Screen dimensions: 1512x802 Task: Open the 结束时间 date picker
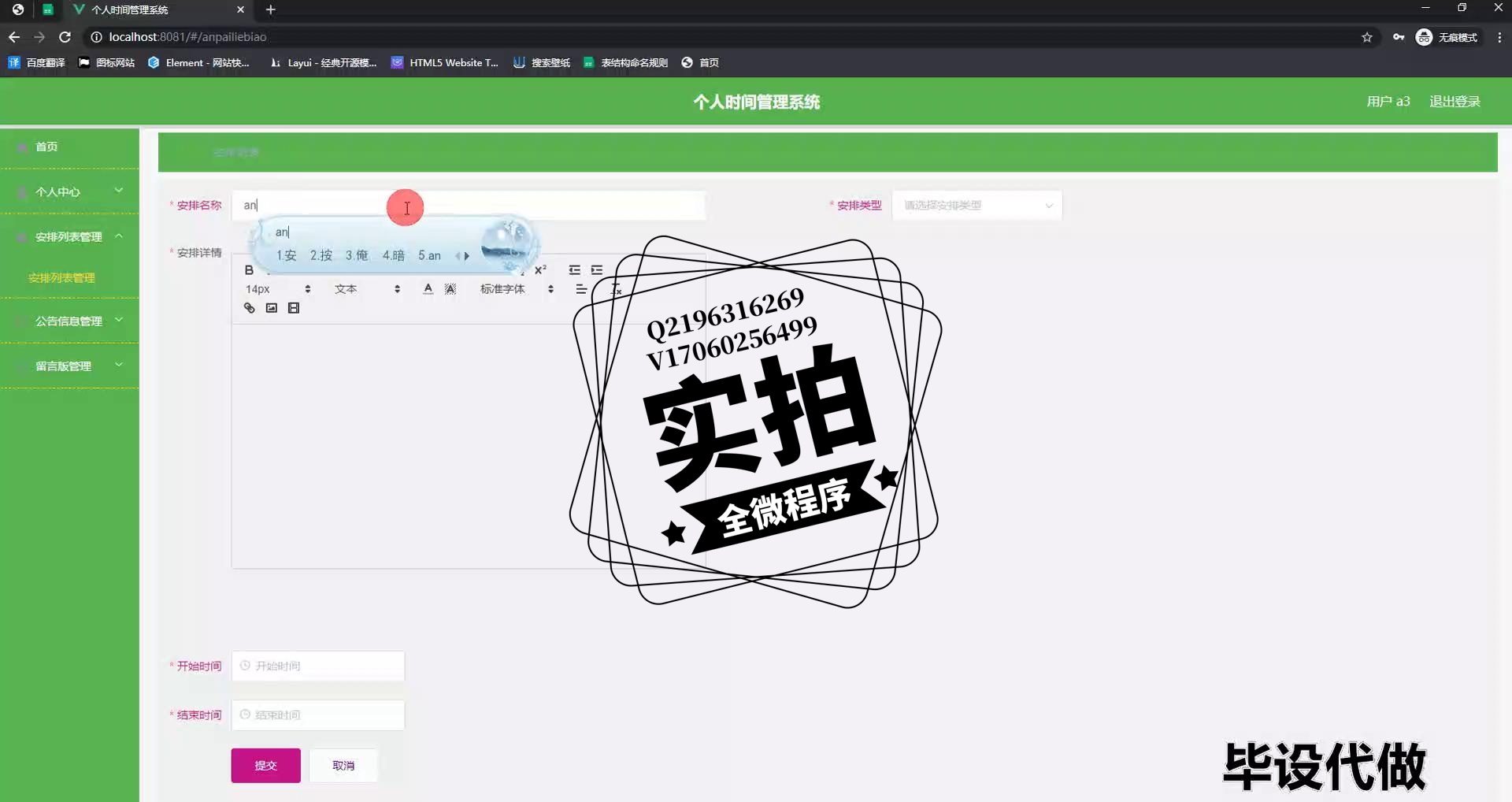click(318, 715)
